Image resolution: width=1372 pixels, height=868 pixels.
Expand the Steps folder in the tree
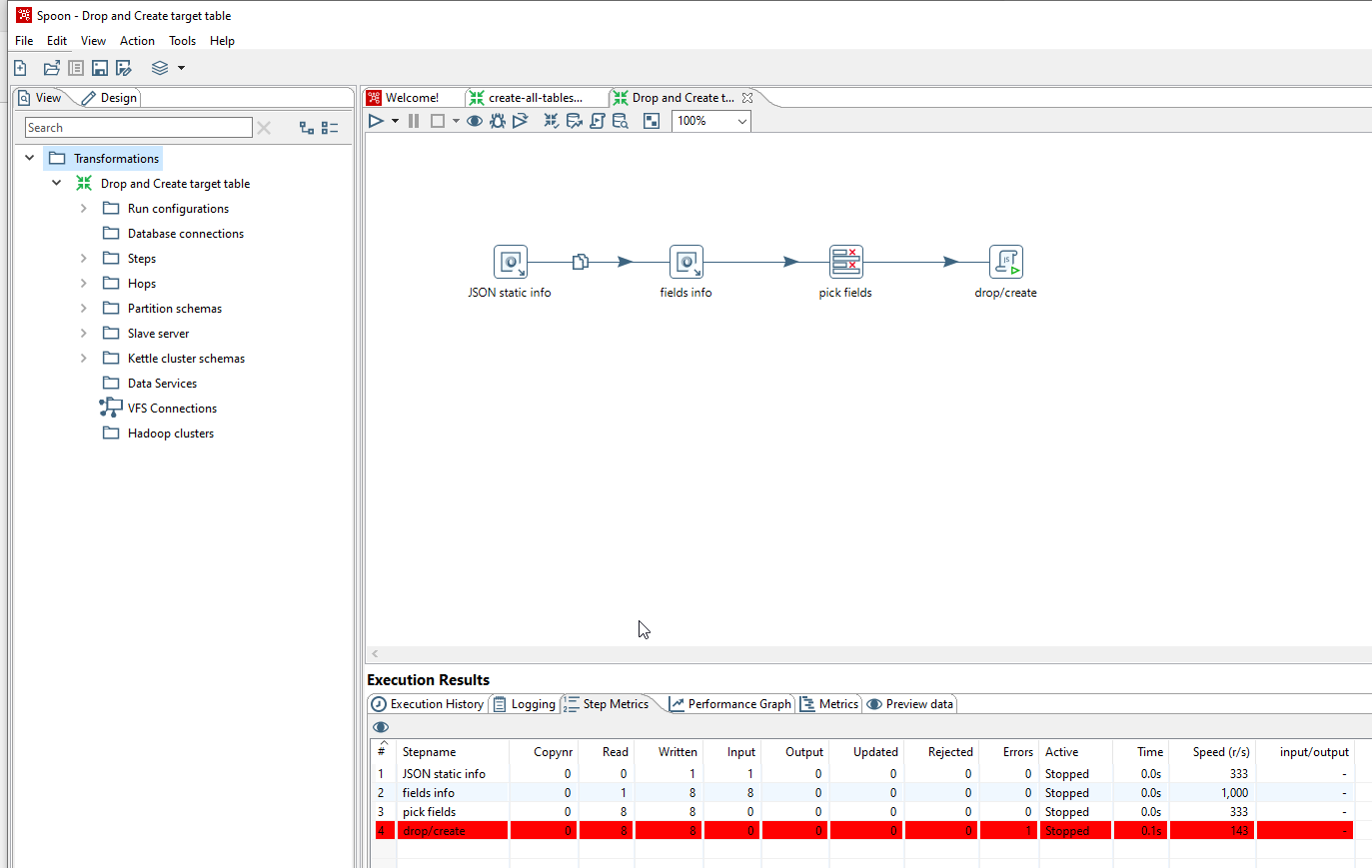click(84, 258)
